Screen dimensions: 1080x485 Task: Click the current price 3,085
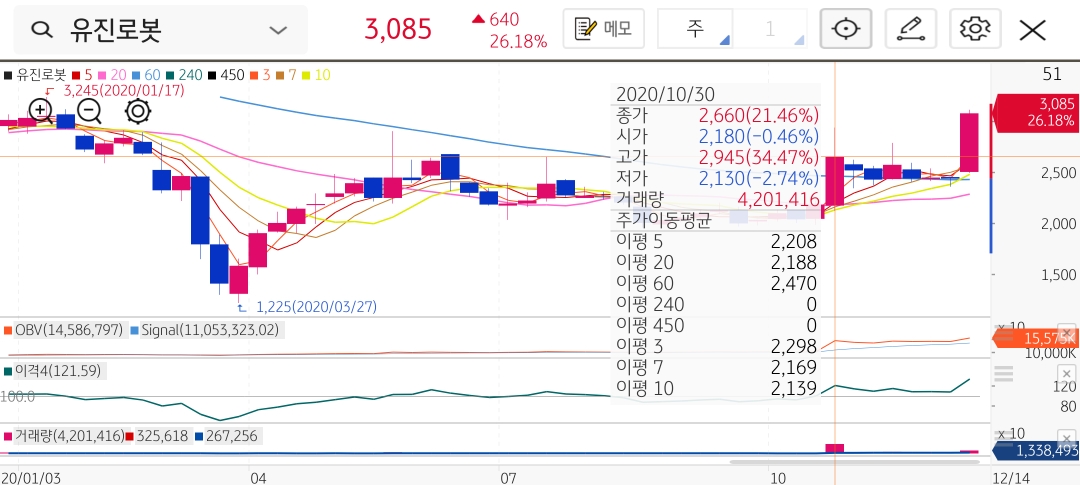pos(398,30)
